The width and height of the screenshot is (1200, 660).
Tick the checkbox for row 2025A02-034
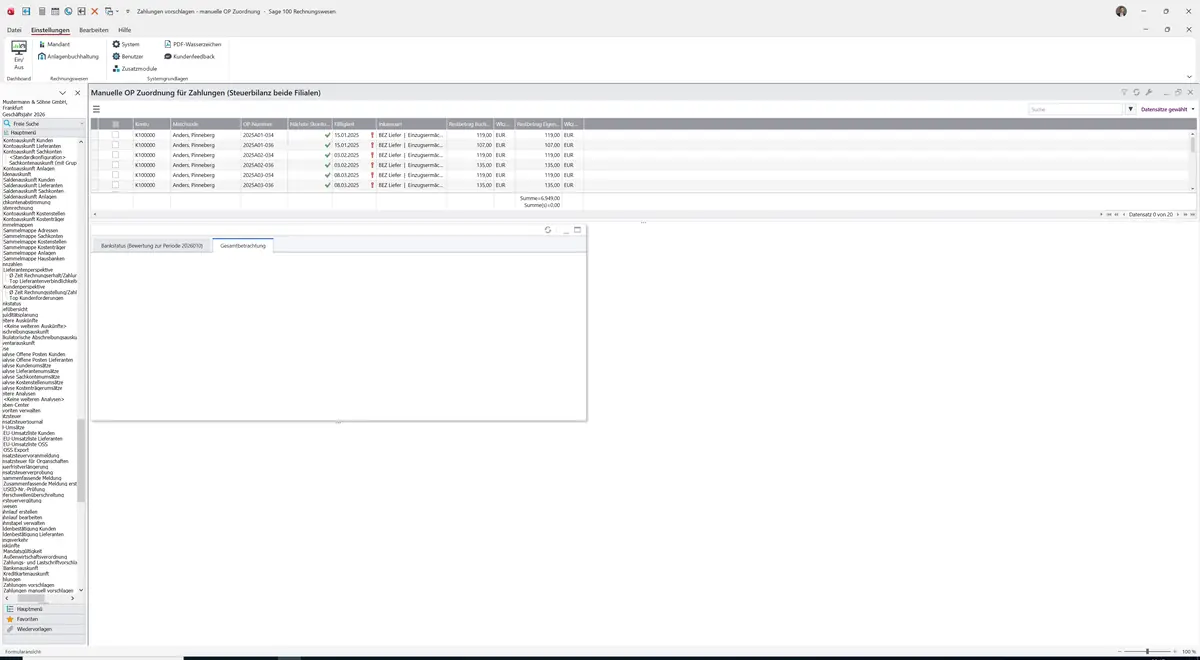[x=115, y=155]
